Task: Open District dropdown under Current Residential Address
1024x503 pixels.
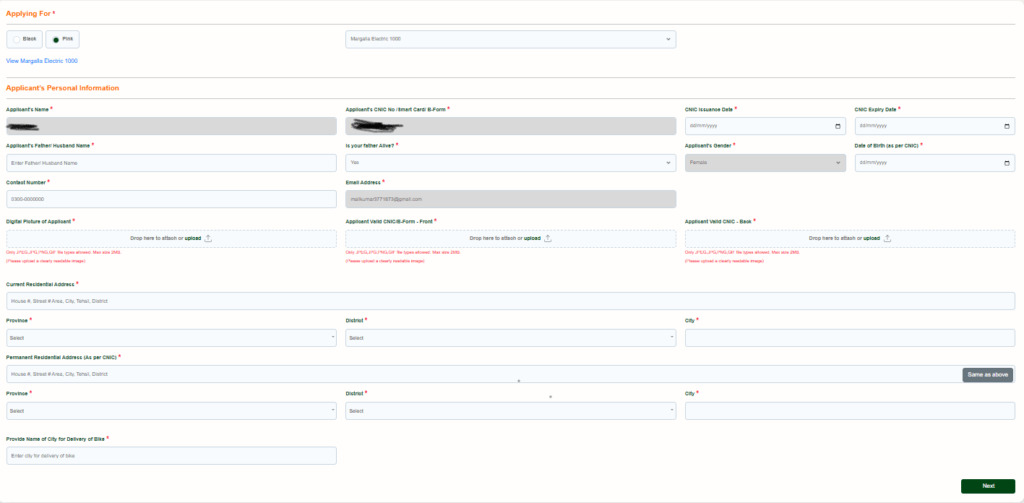Action: [511, 338]
